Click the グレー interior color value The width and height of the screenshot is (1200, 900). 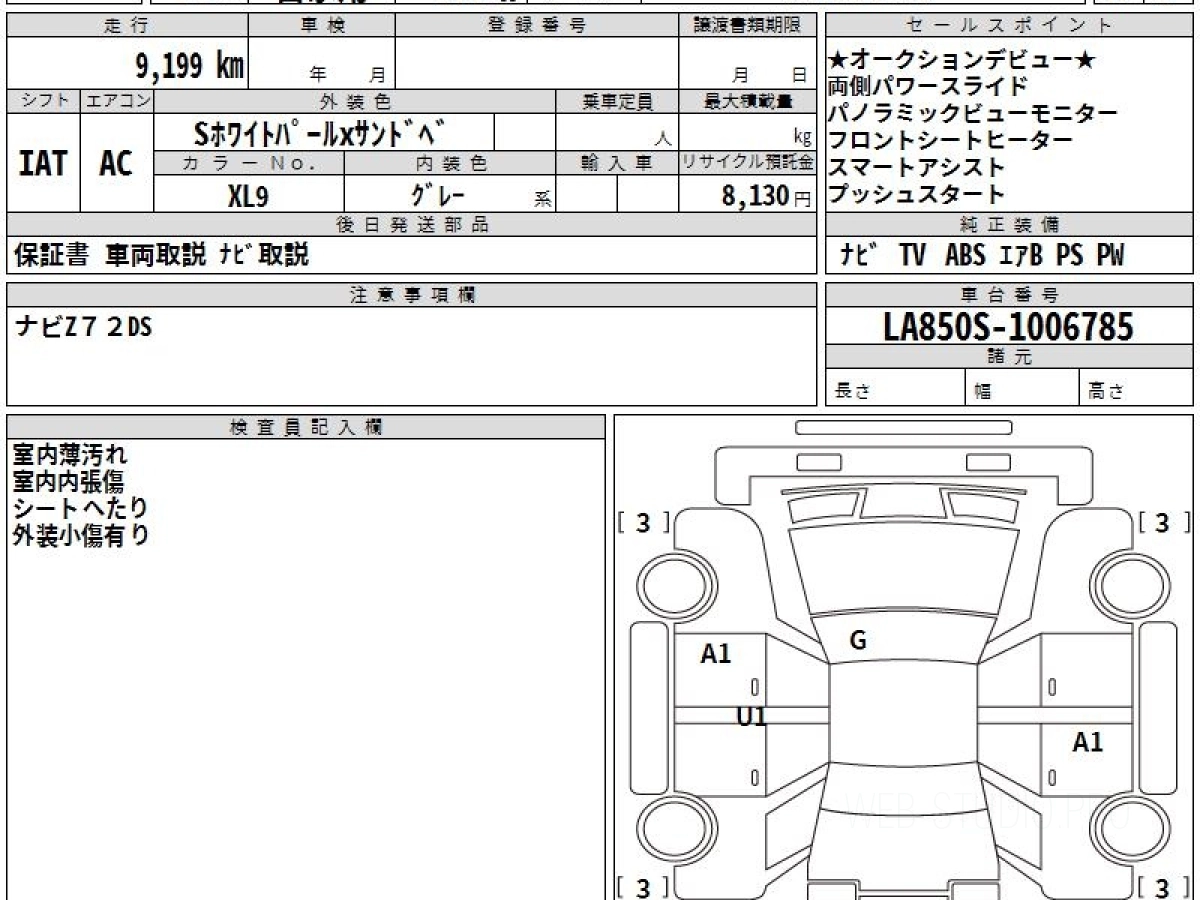(438, 194)
